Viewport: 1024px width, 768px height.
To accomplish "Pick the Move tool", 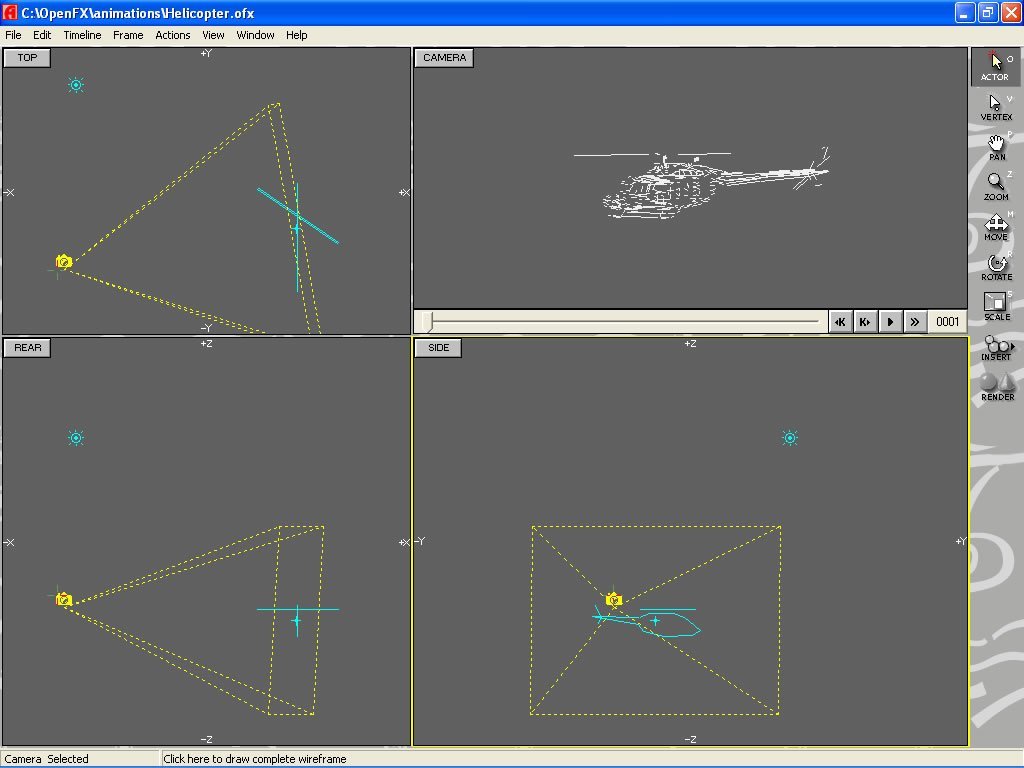I will point(995,227).
